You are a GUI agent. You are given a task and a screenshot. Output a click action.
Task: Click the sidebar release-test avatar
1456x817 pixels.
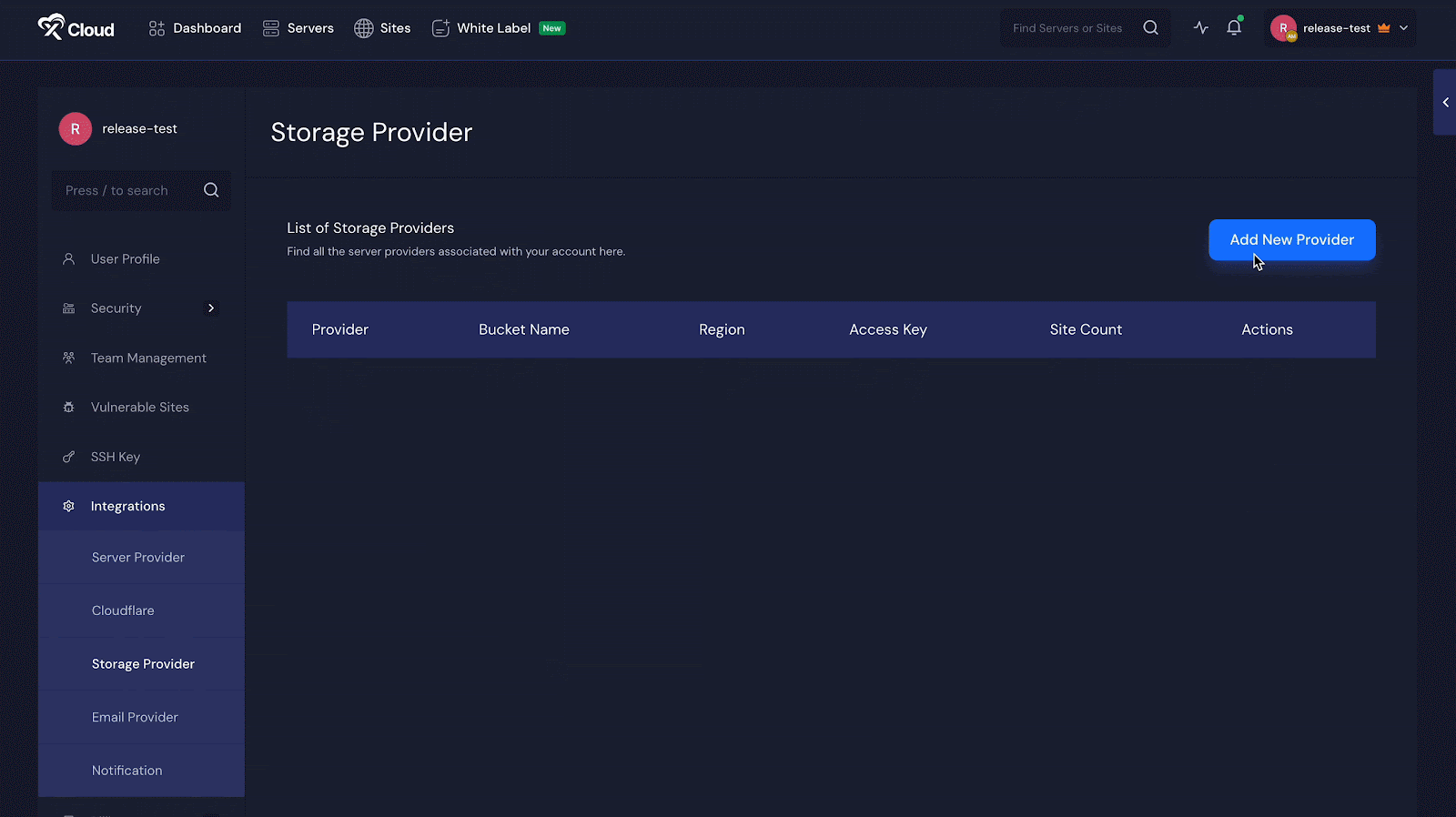coord(76,129)
